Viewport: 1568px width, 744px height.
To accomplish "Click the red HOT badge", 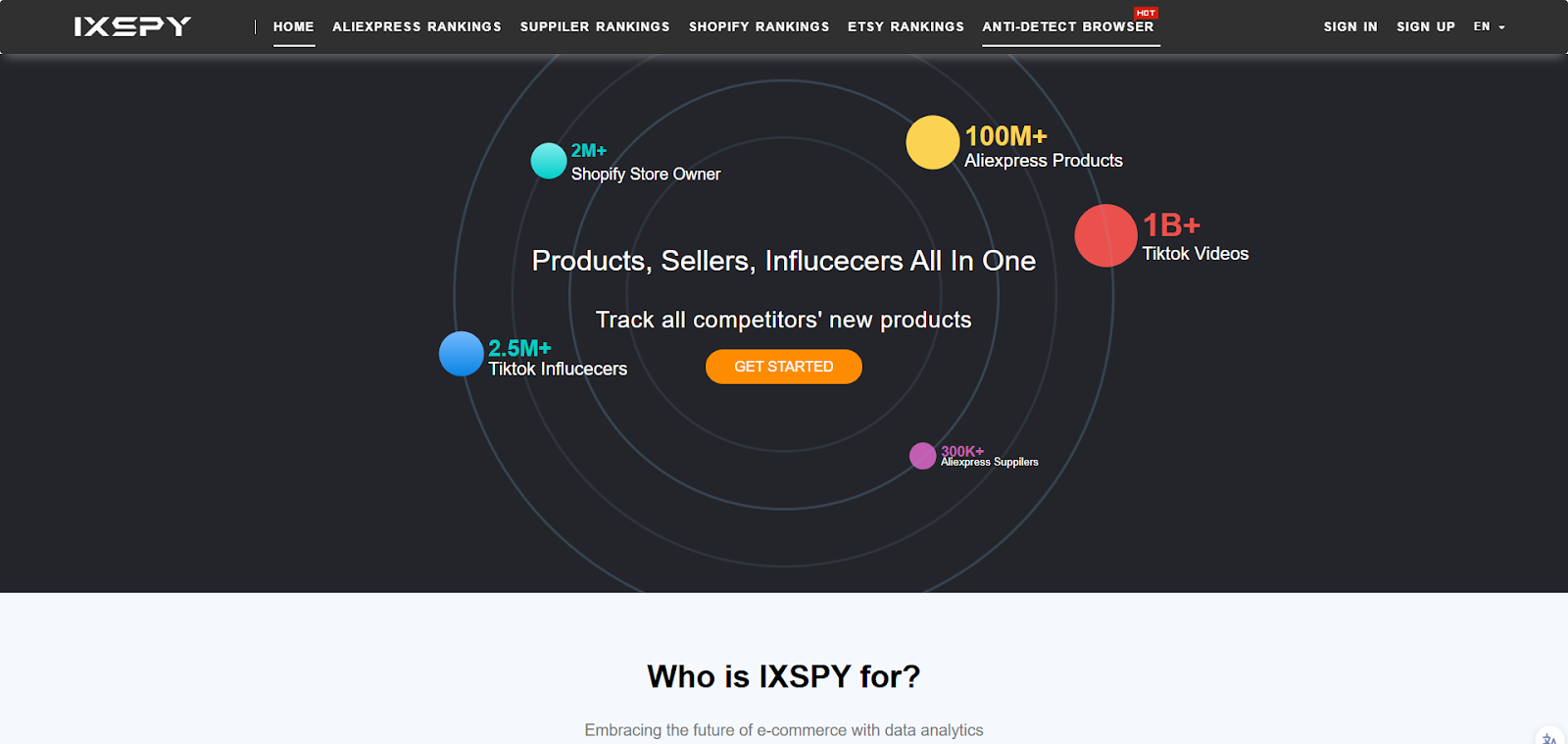I will [1146, 13].
